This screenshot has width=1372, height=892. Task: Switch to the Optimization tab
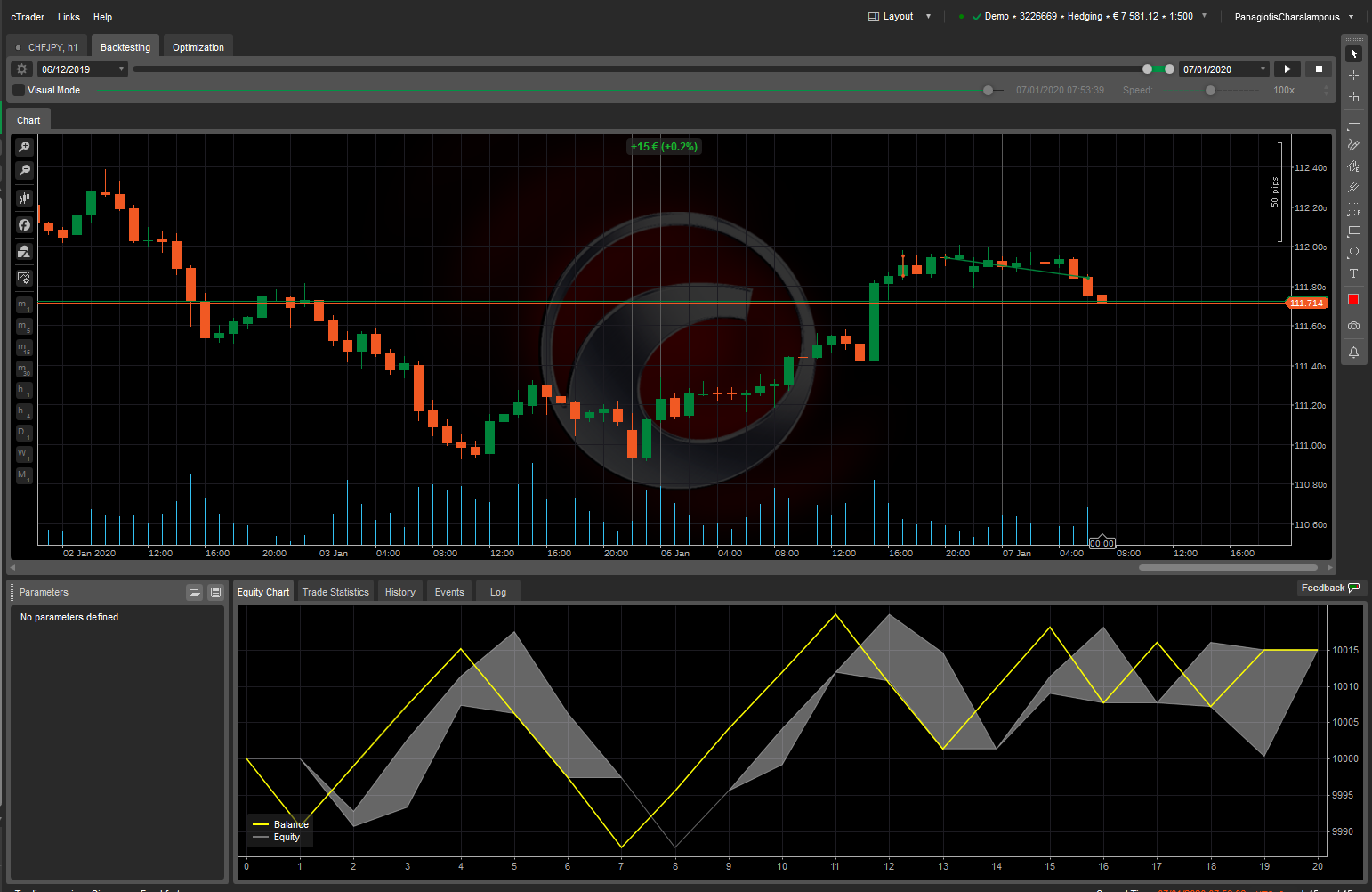198,47
